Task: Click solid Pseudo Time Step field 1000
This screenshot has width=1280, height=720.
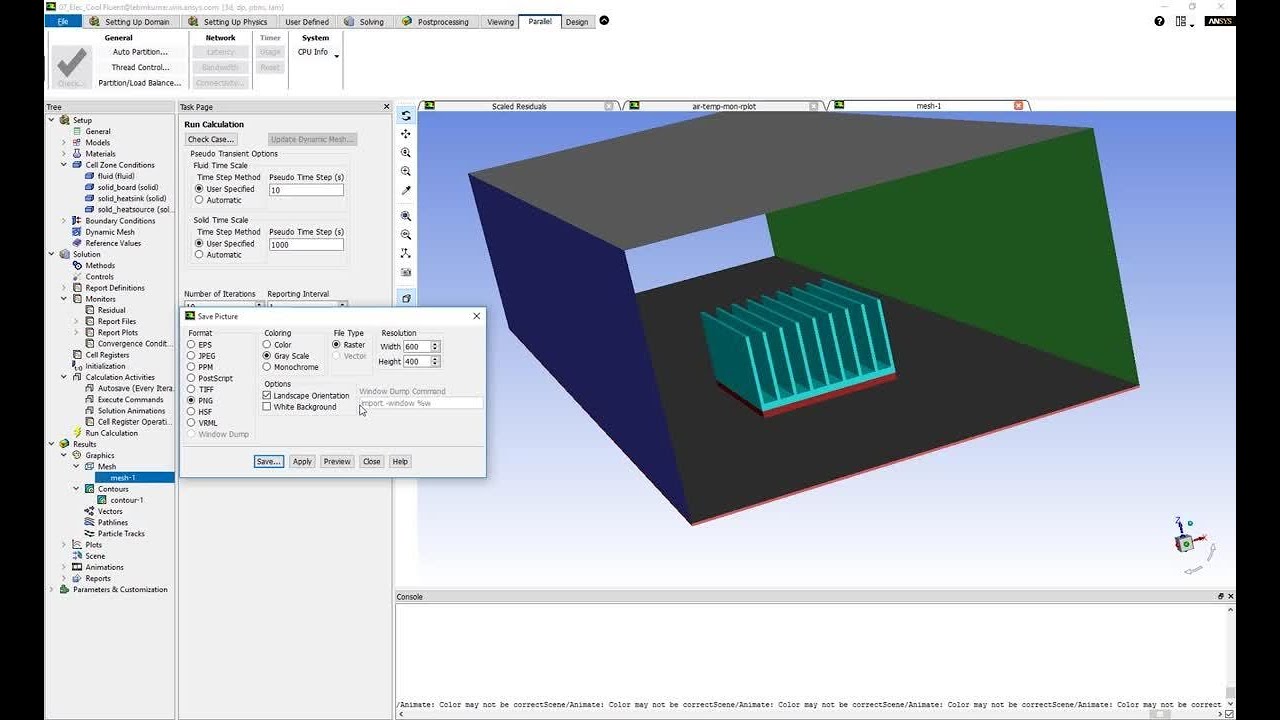Action: 306,244
